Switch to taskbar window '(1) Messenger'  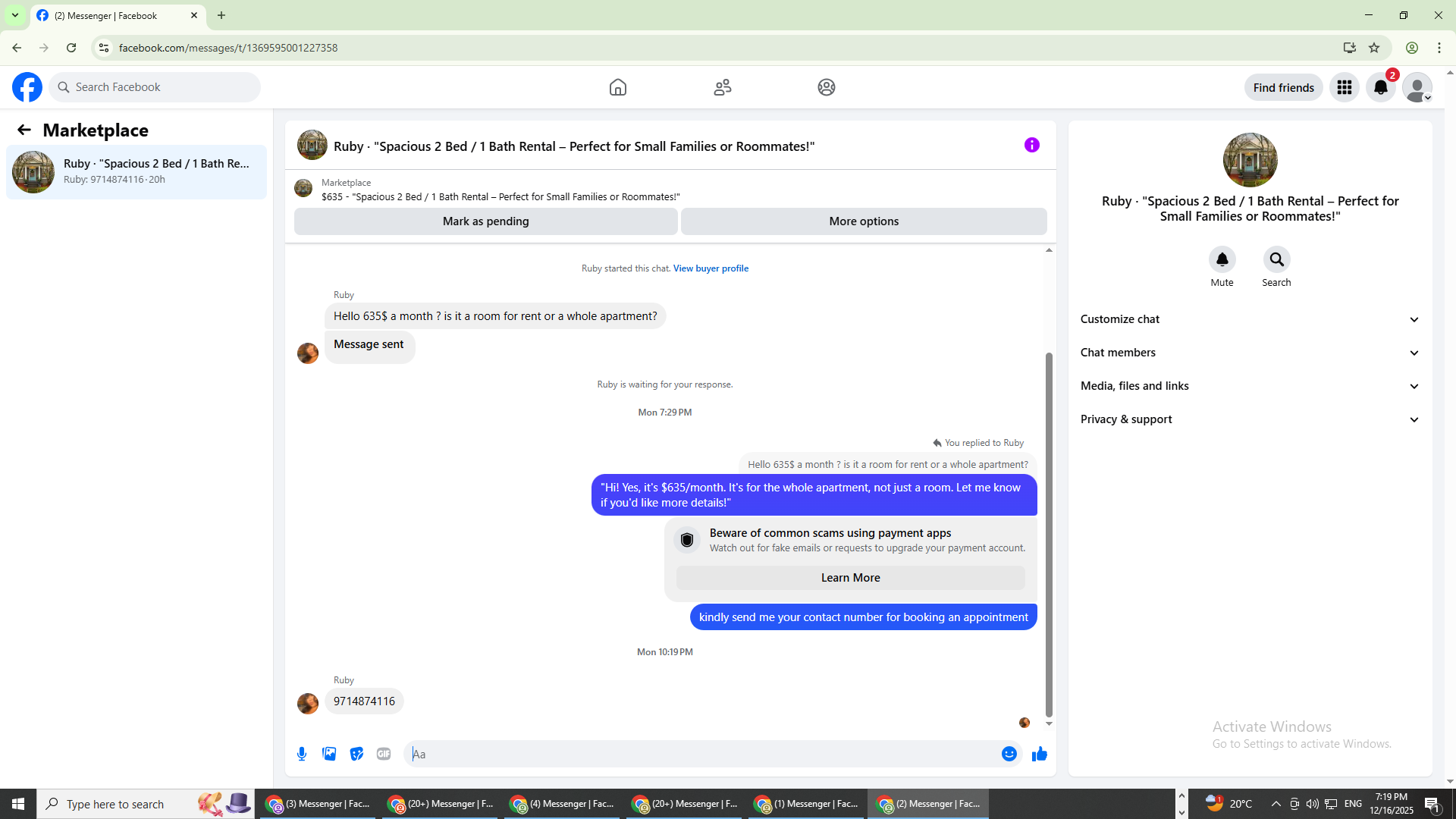click(807, 804)
